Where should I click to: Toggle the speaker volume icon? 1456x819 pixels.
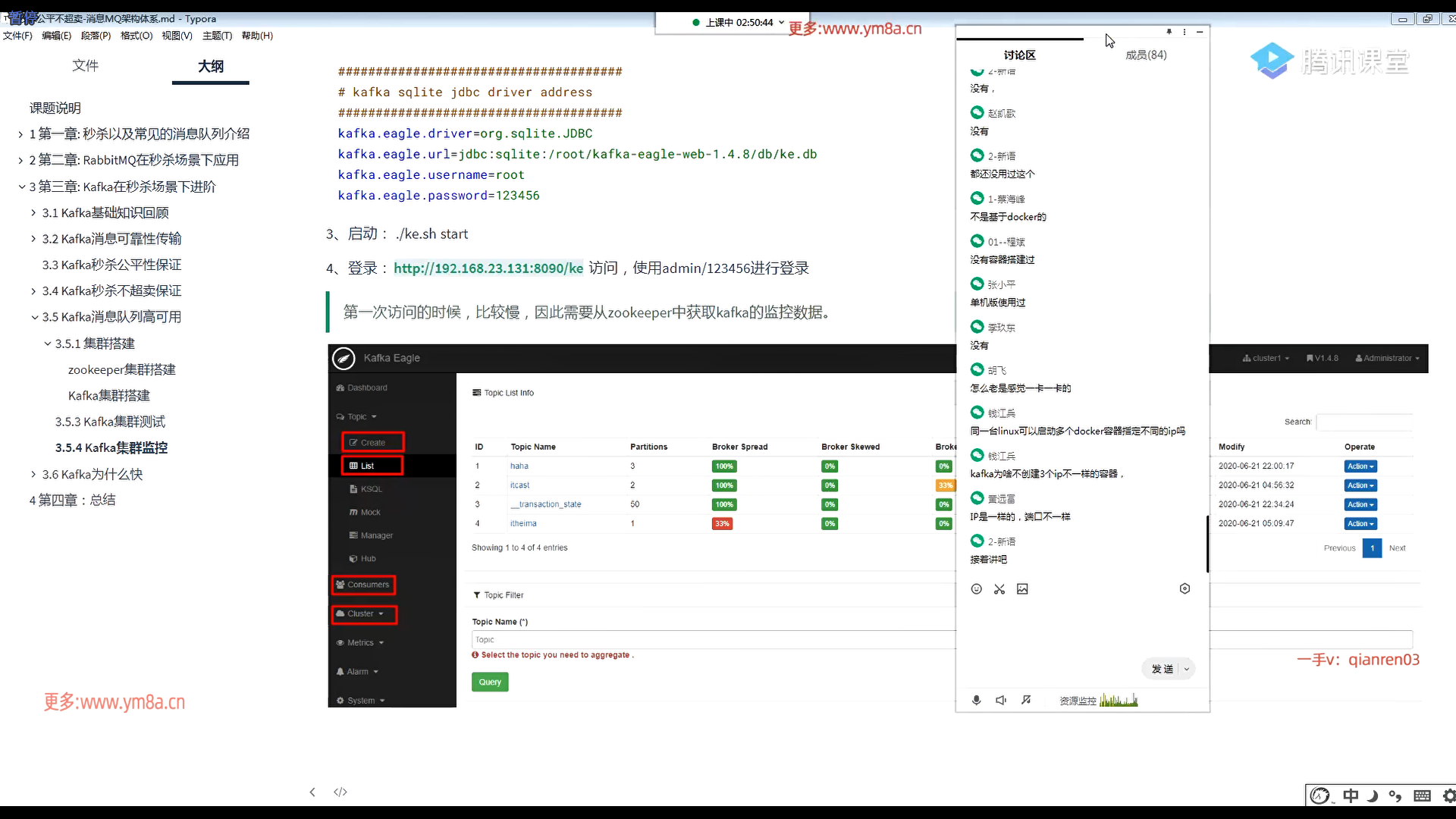[x=1001, y=700]
